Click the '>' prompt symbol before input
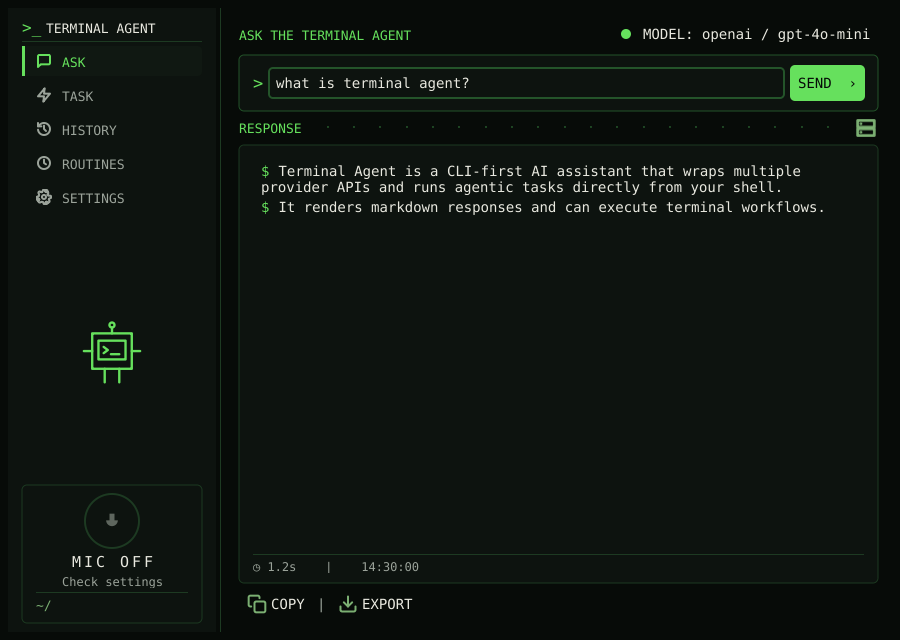This screenshot has height=640, width=900. tap(258, 84)
